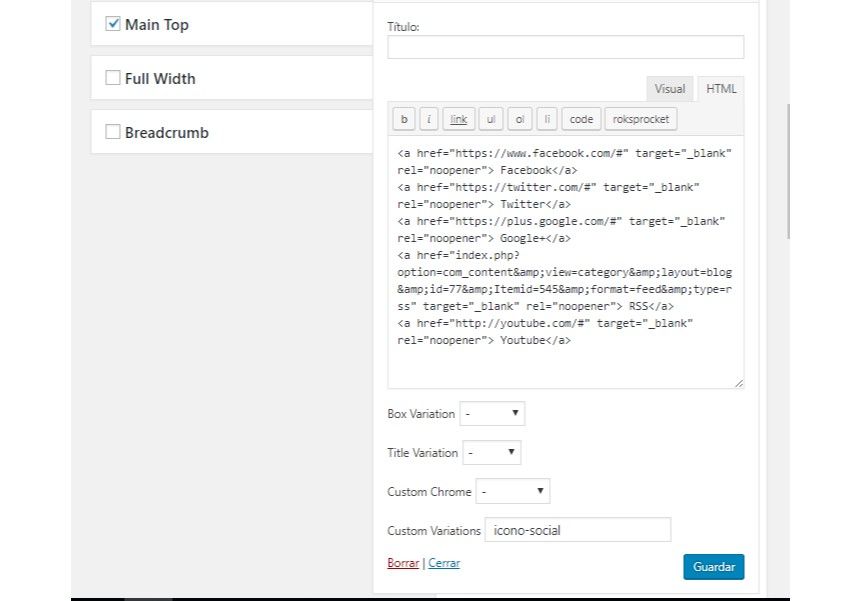Click the Borrar link
Viewport: 862px width, 601px height.
(403, 563)
